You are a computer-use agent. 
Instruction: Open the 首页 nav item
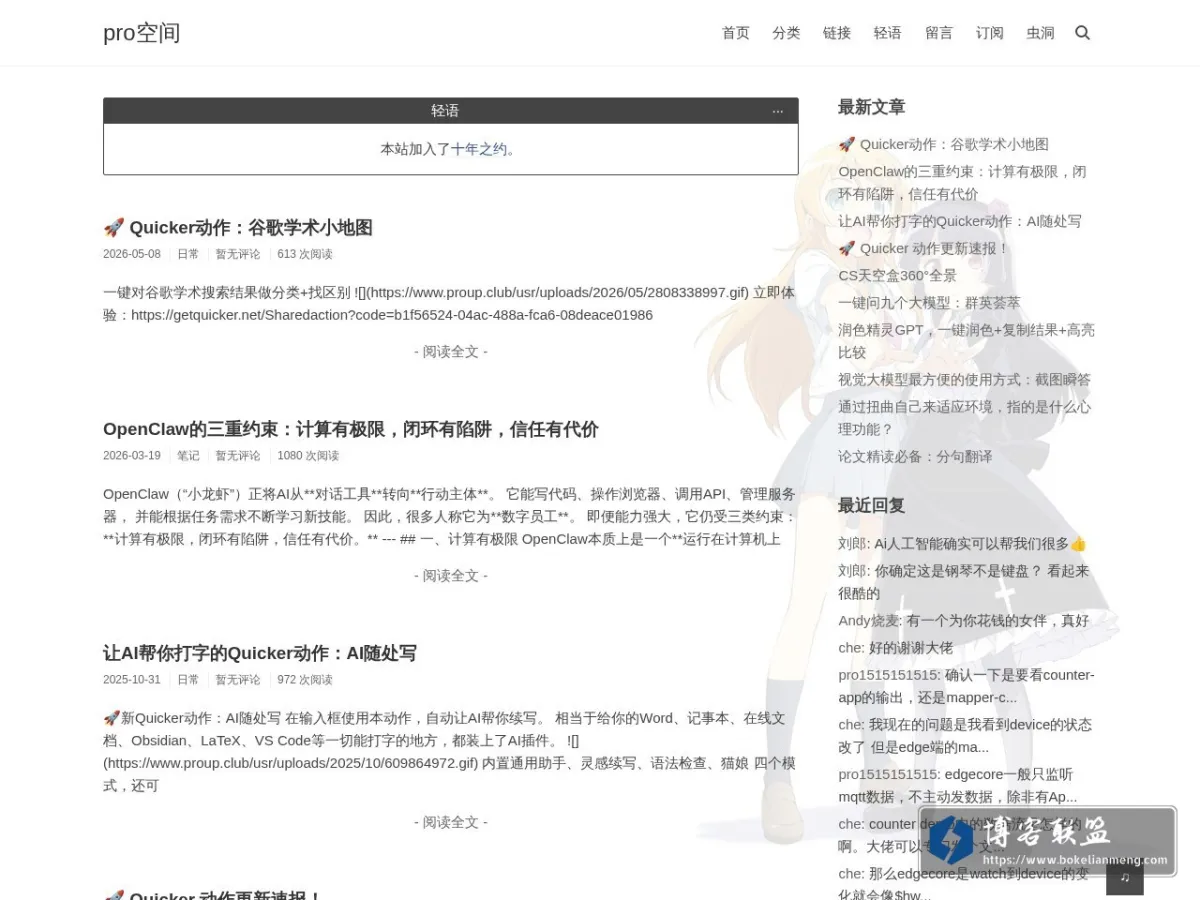tap(735, 33)
